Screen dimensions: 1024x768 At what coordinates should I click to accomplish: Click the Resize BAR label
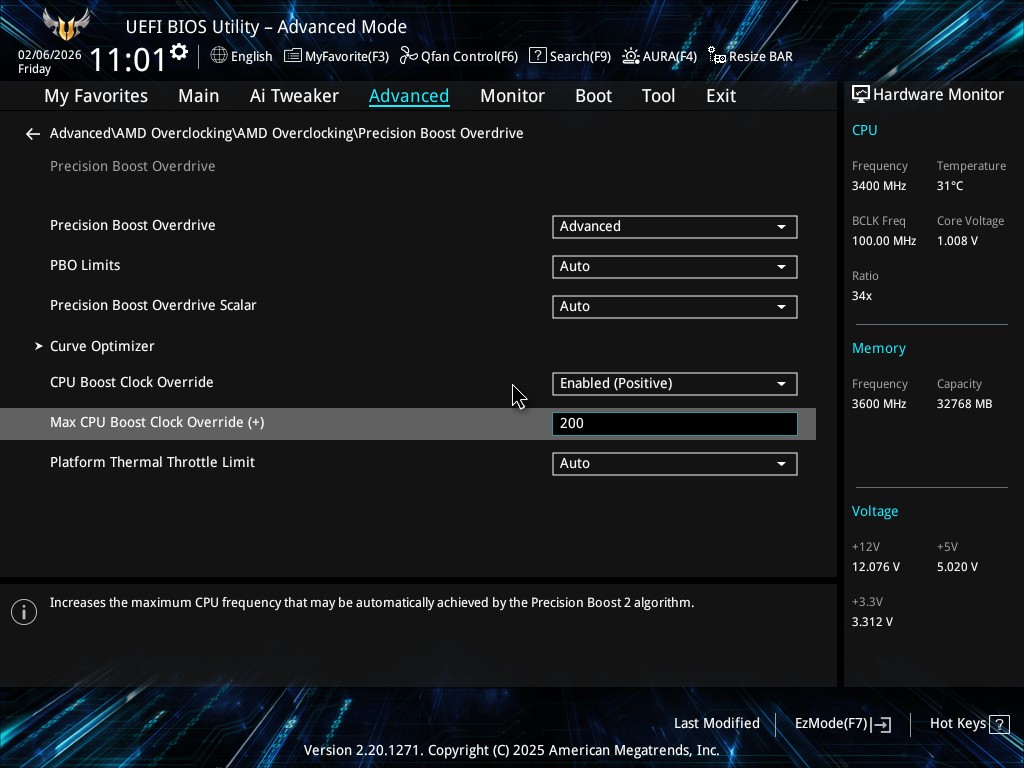tap(761, 56)
